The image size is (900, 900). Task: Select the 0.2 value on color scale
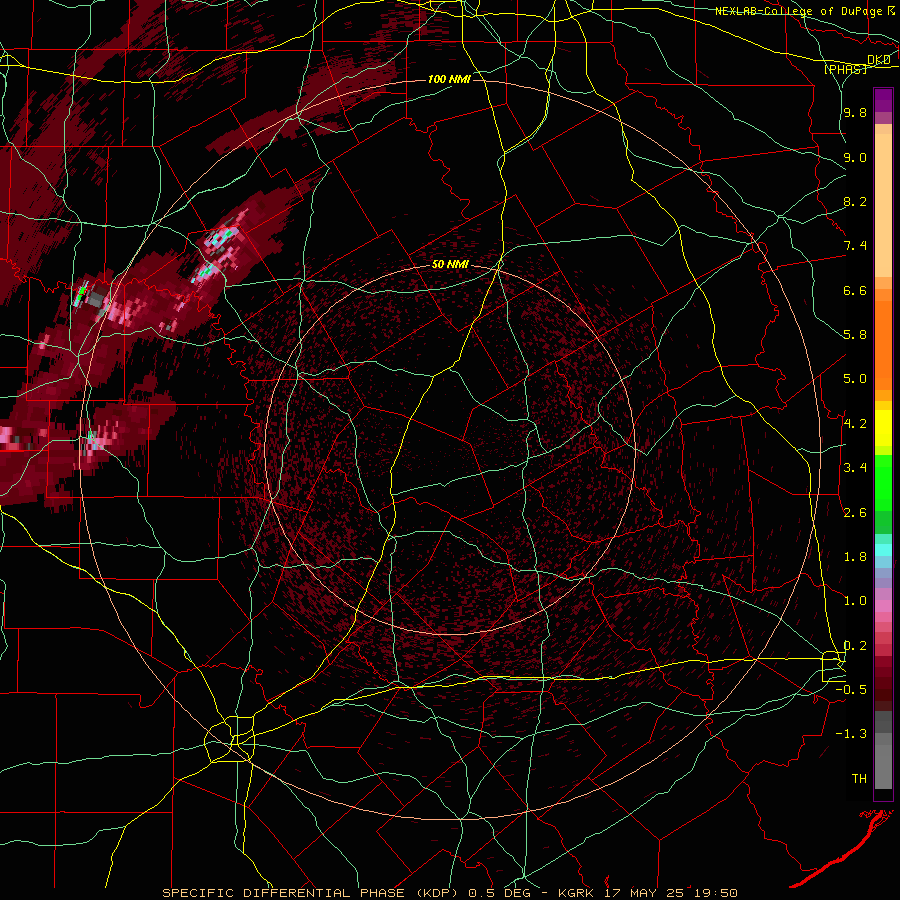coord(855,646)
